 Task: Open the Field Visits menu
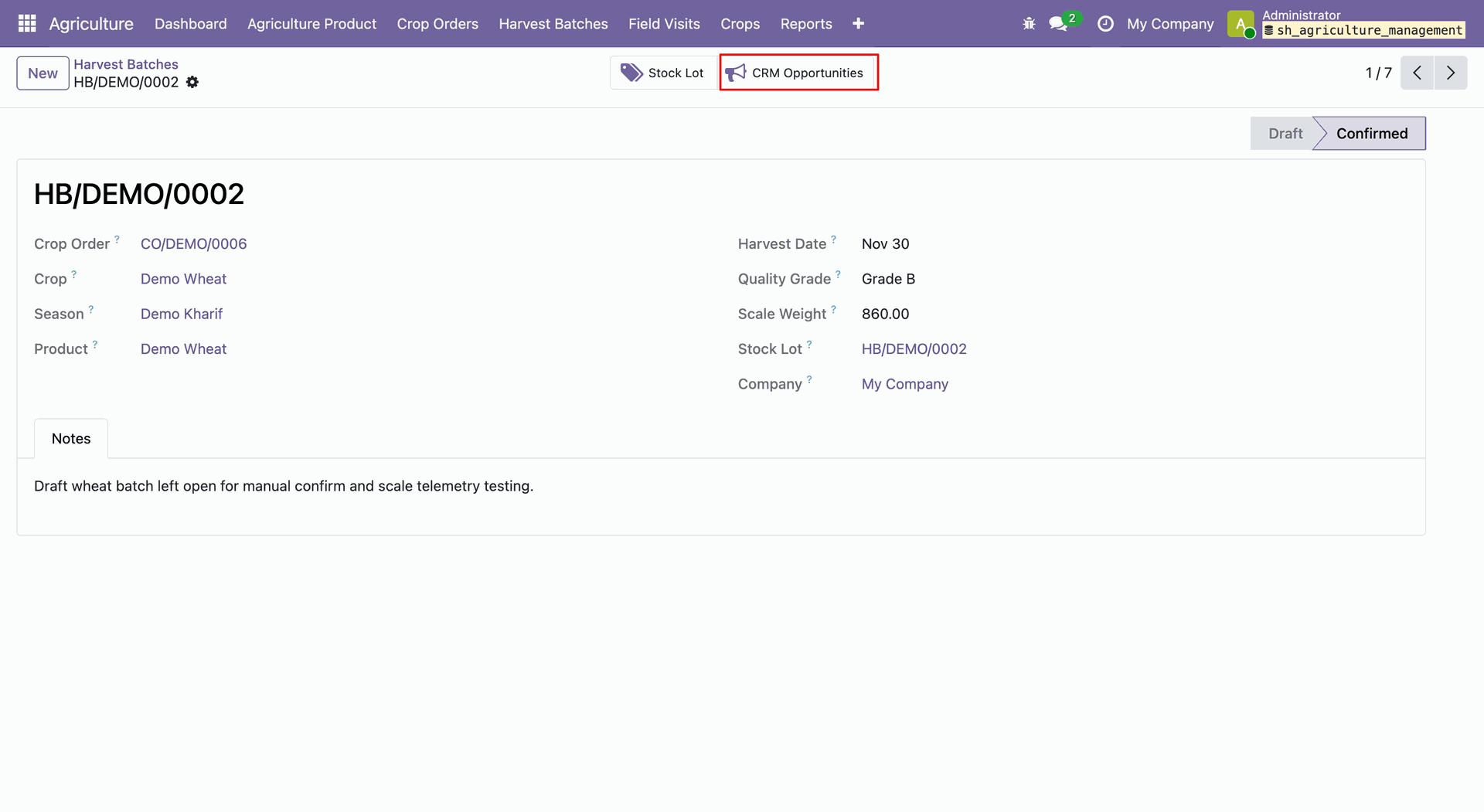click(x=664, y=24)
